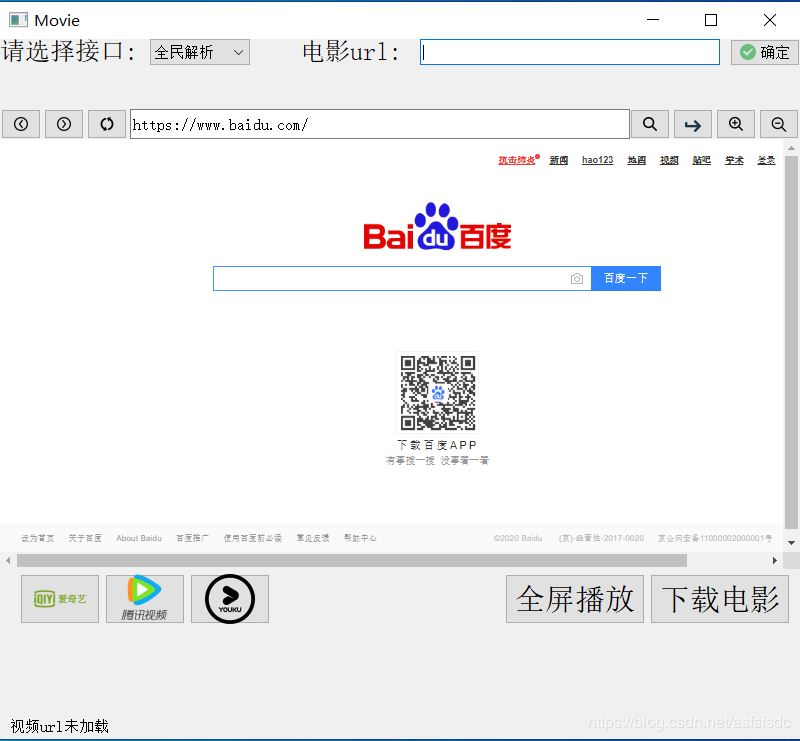Screen dimensions: 800x741
Task: Open the hao123 link
Action: [x=597, y=160]
